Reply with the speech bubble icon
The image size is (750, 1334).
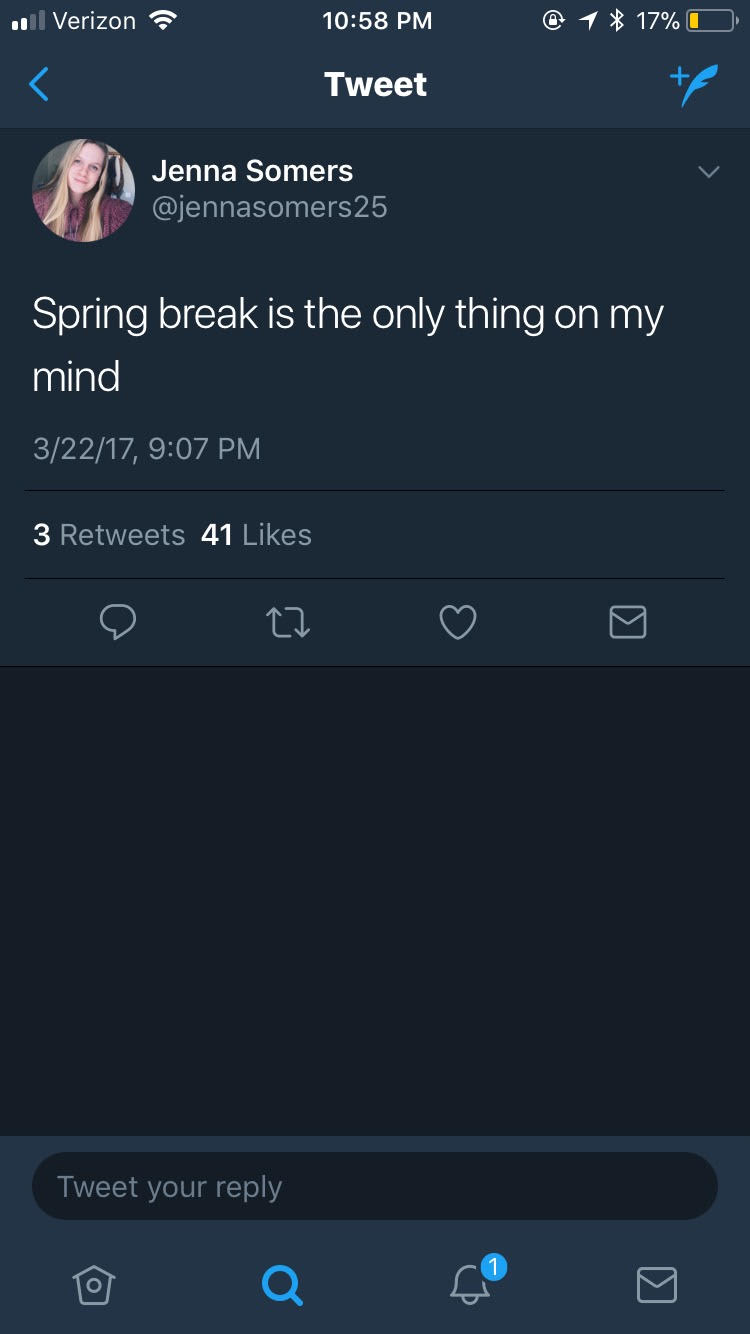point(118,622)
